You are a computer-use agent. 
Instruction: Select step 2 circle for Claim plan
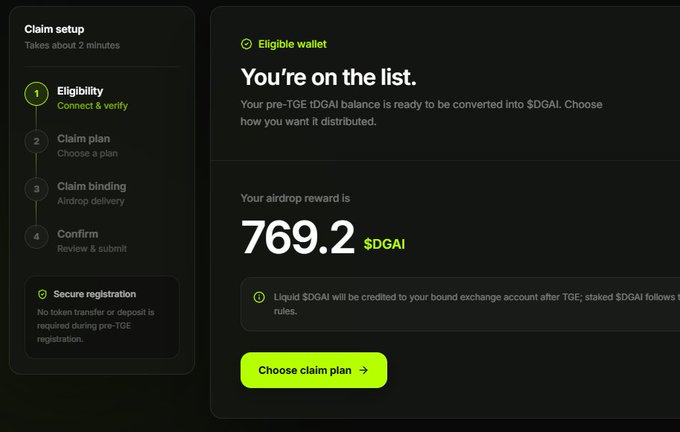36,141
